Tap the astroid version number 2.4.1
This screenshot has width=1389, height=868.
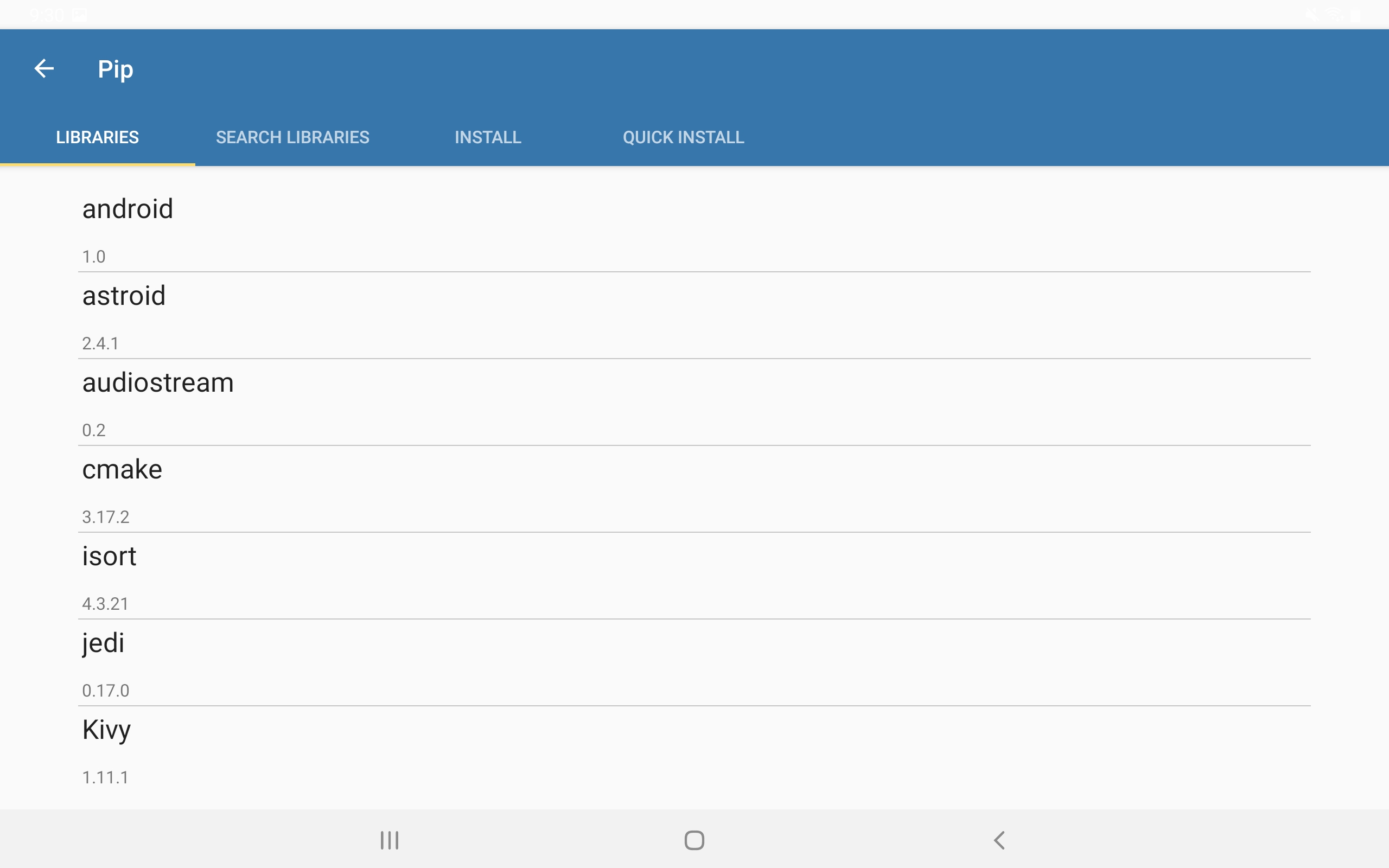(100, 343)
